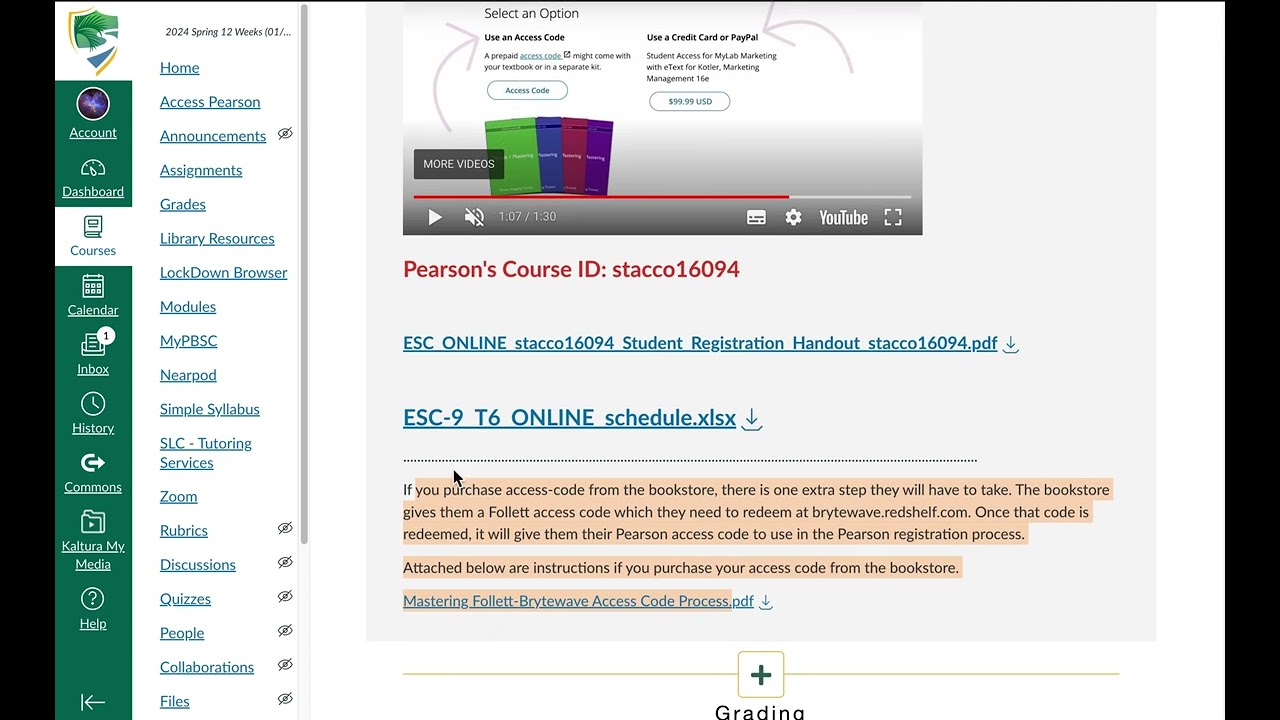Unmute the video sound
The width and height of the screenshot is (1280, 720).
click(474, 217)
